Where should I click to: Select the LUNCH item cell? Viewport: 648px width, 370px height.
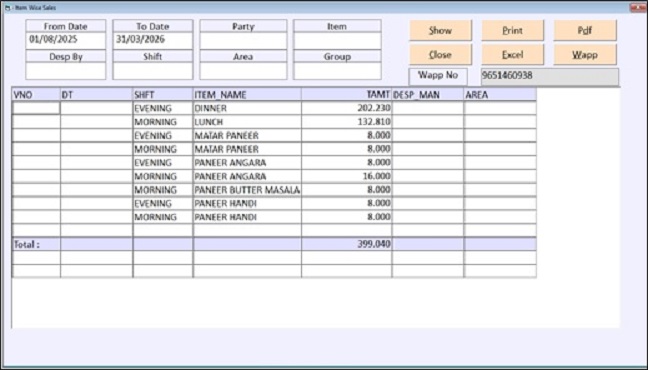pos(247,122)
